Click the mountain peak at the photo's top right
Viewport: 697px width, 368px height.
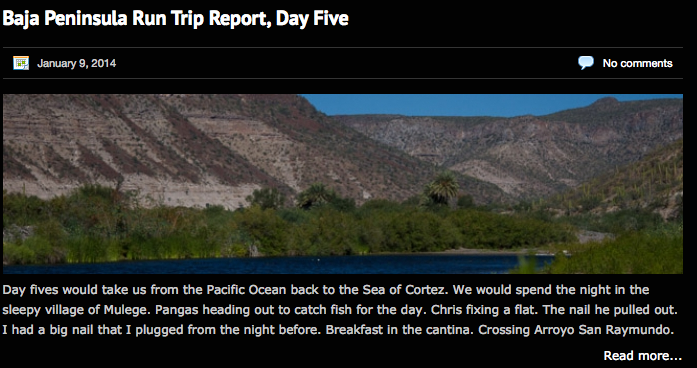pos(606,103)
